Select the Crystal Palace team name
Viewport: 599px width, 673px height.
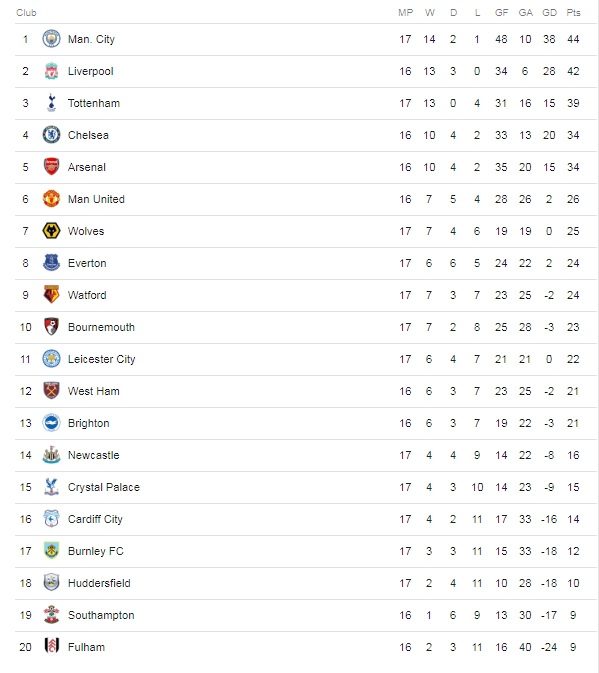point(104,488)
